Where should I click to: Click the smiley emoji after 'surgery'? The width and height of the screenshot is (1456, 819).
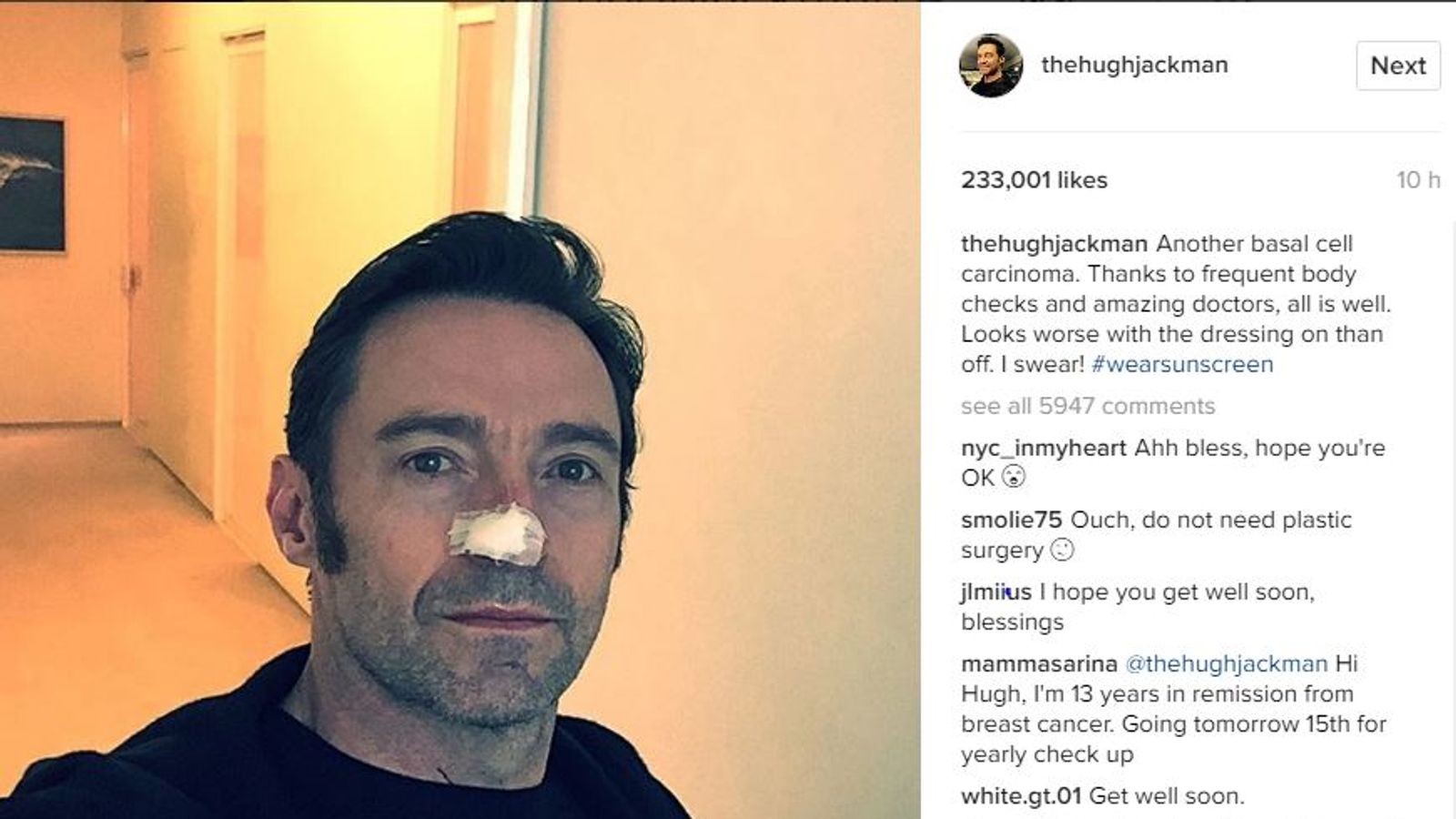pos(1062,550)
